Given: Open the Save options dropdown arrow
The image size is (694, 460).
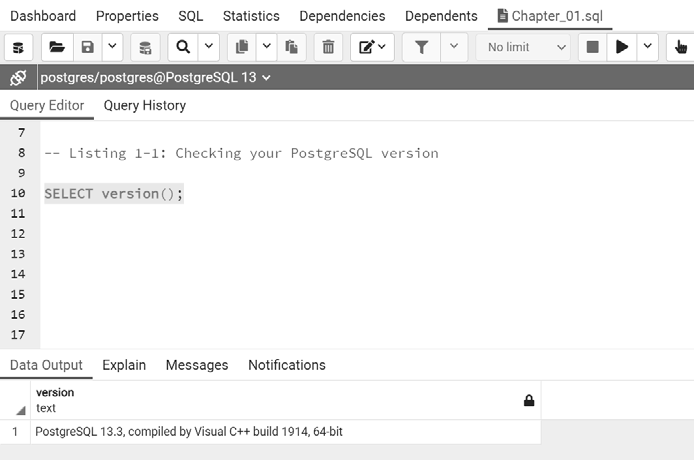Looking at the screenshot, I should (112, 47).
